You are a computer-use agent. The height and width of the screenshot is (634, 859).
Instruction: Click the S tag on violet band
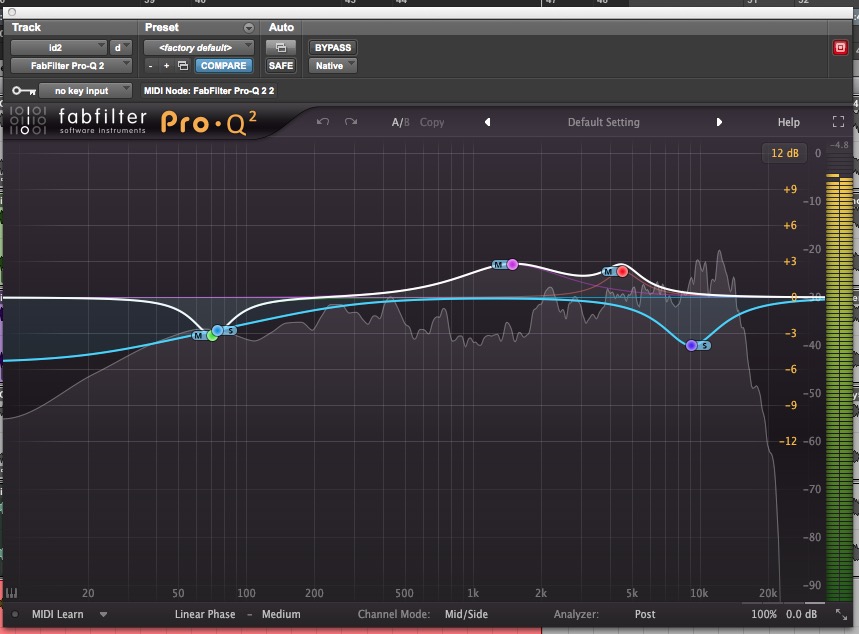pyautogui.click(x=705, y=345)
